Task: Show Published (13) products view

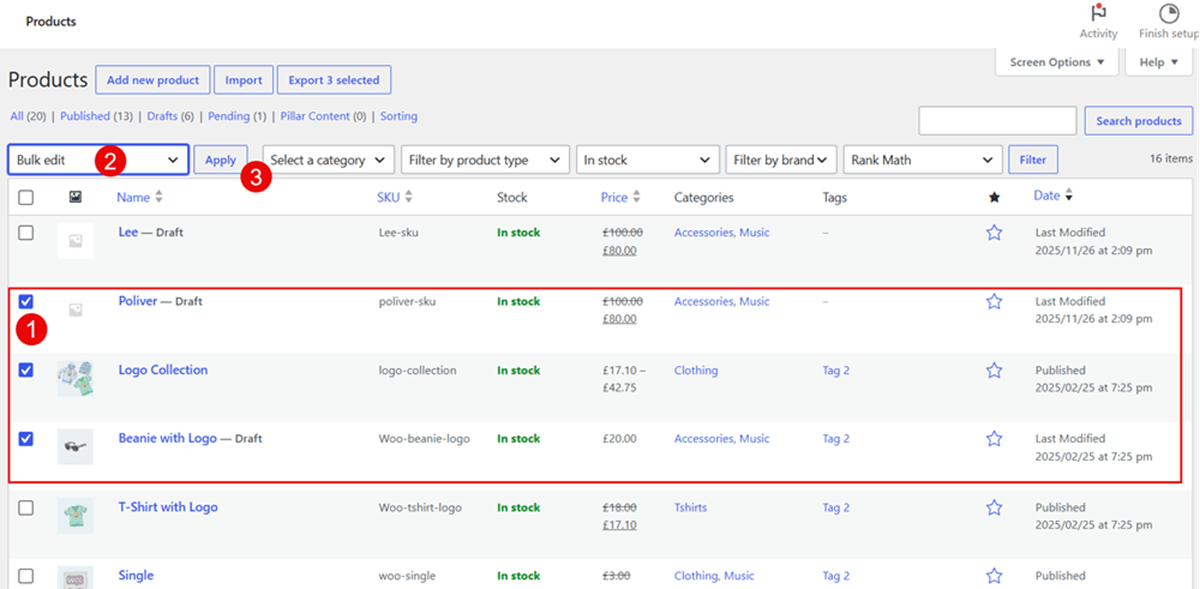Action: click(x=96, y=116)
